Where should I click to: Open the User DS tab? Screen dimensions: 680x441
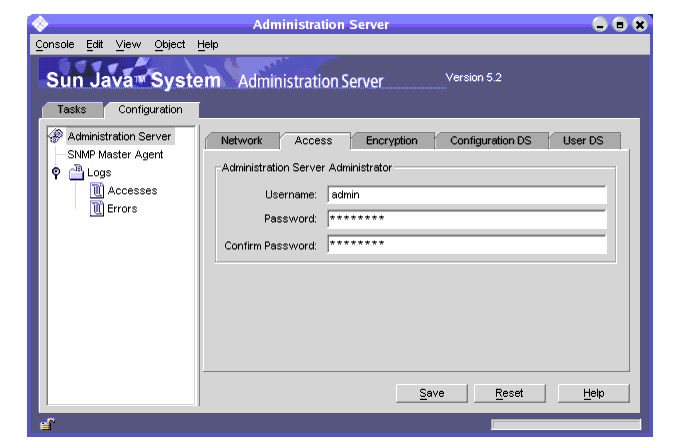[583, 140]
